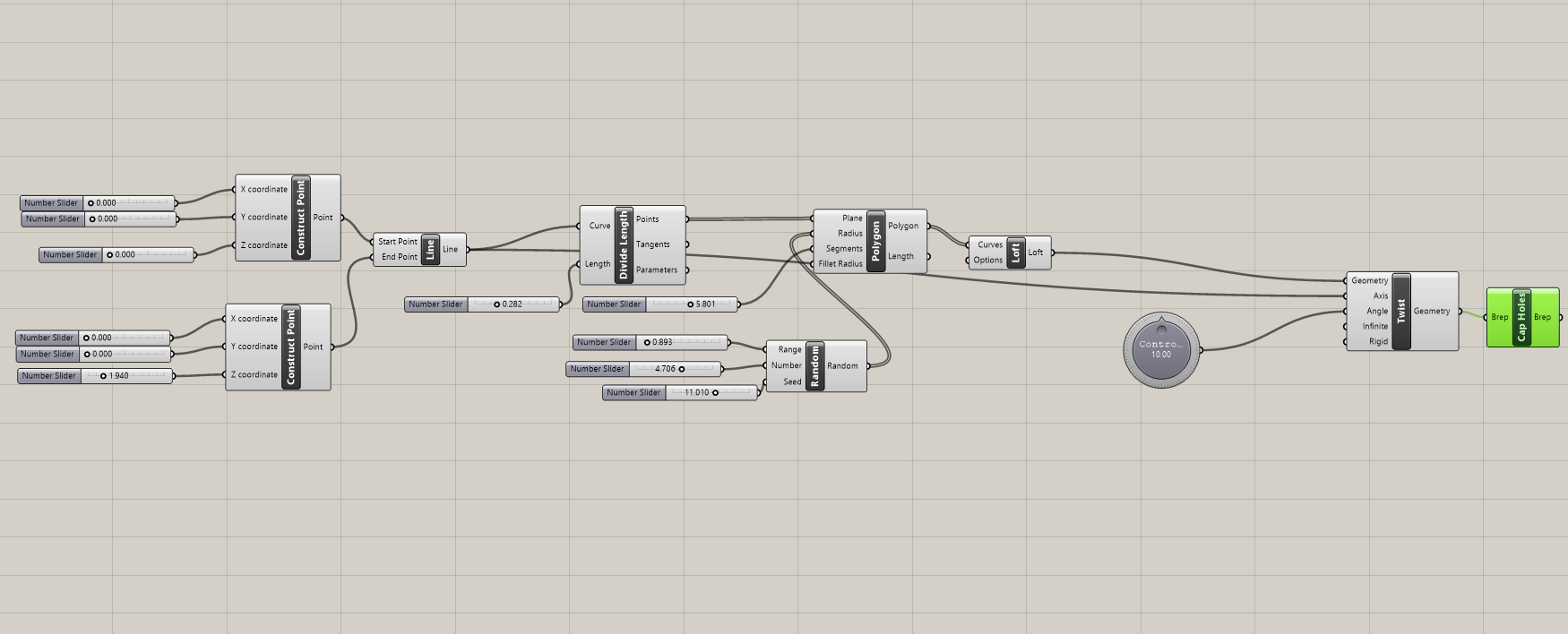The height and width of the screenshot is (634, 1568).
Task: Click the Number Slider with value 1.940
Action: (96, 376)
